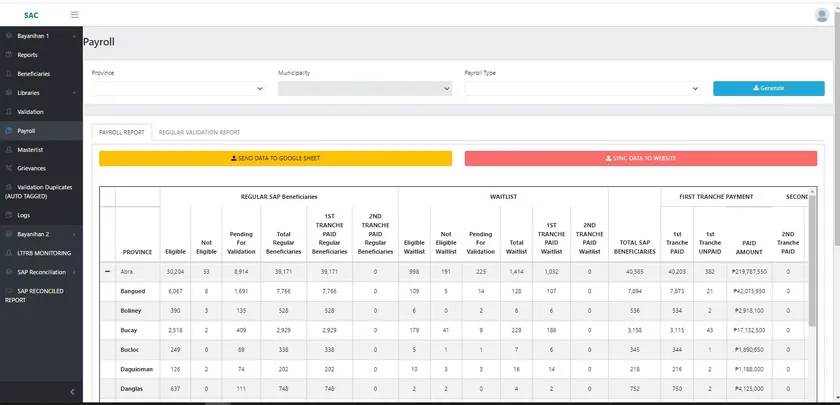Open Validation Duplicates (Auto Tagged) menu
Screen dimensions: 840x405
pos(41,192)
